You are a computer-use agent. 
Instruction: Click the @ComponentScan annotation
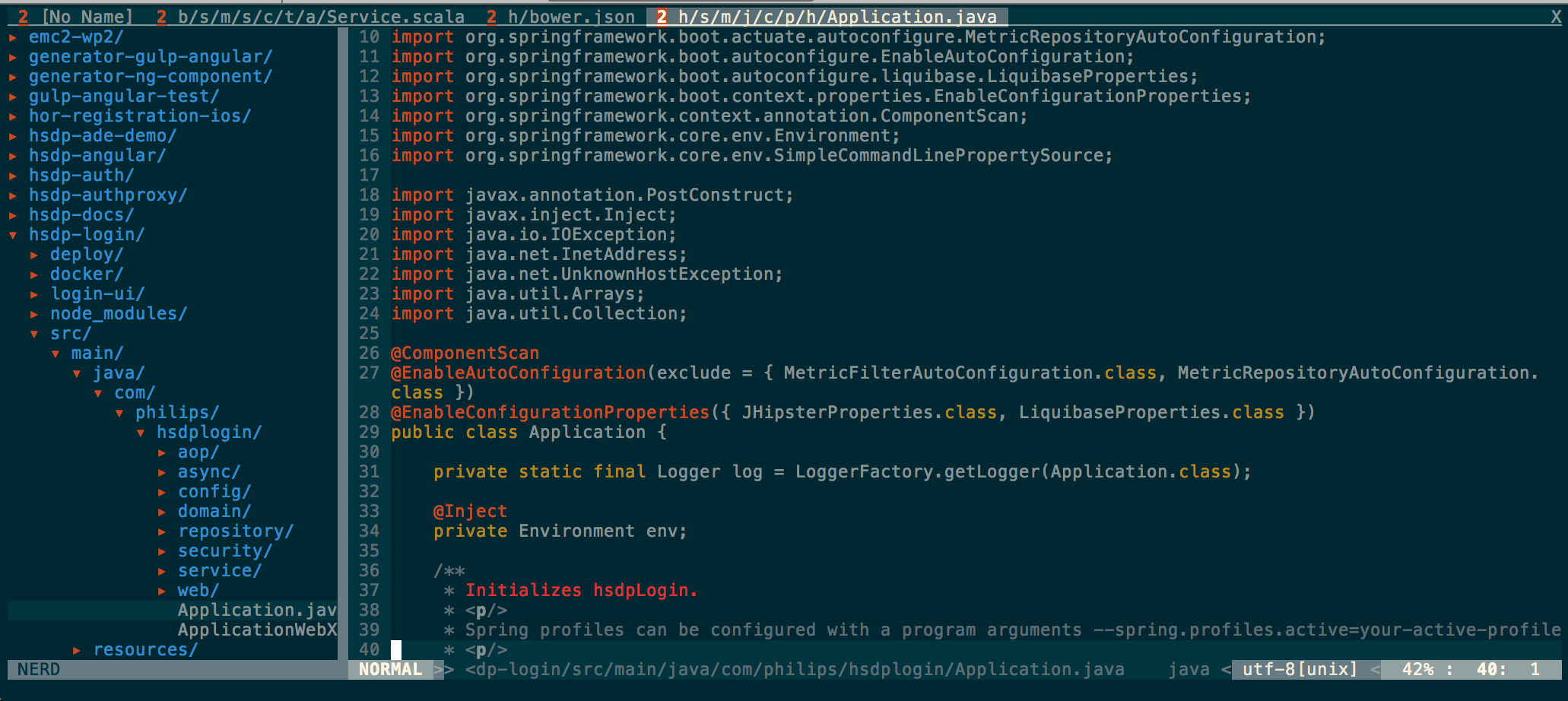click(x=465, y=354)
